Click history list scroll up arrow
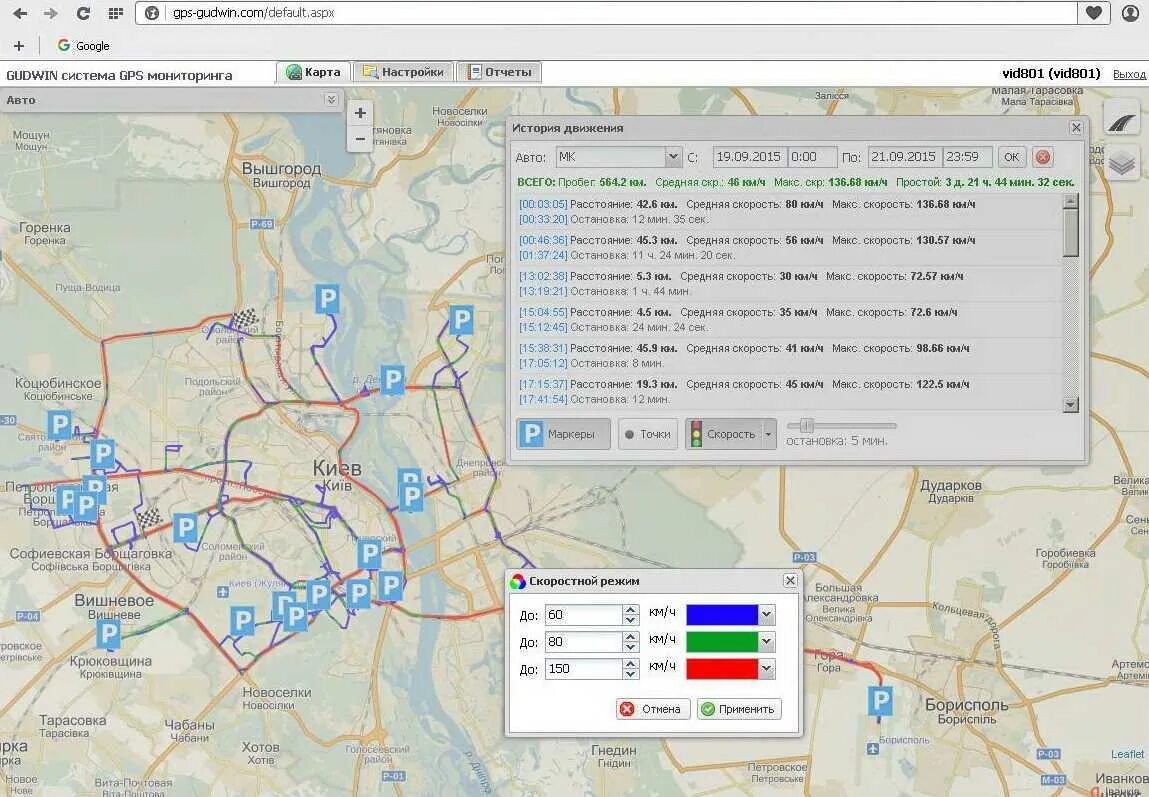The image size is (1149, 797). coord(1071,201)
